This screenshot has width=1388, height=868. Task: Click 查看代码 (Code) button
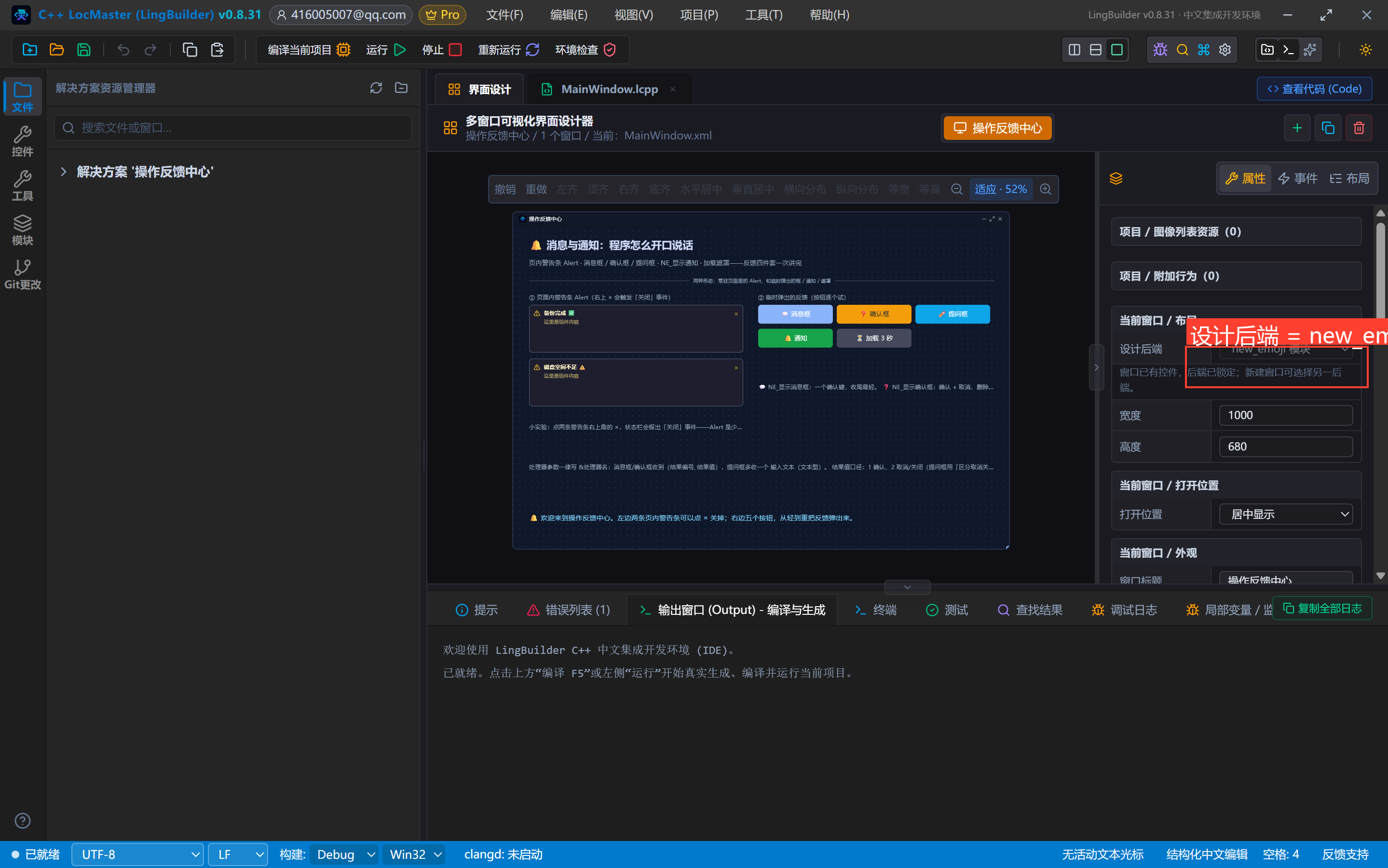pyautogui.click(x=1315, y=89)
